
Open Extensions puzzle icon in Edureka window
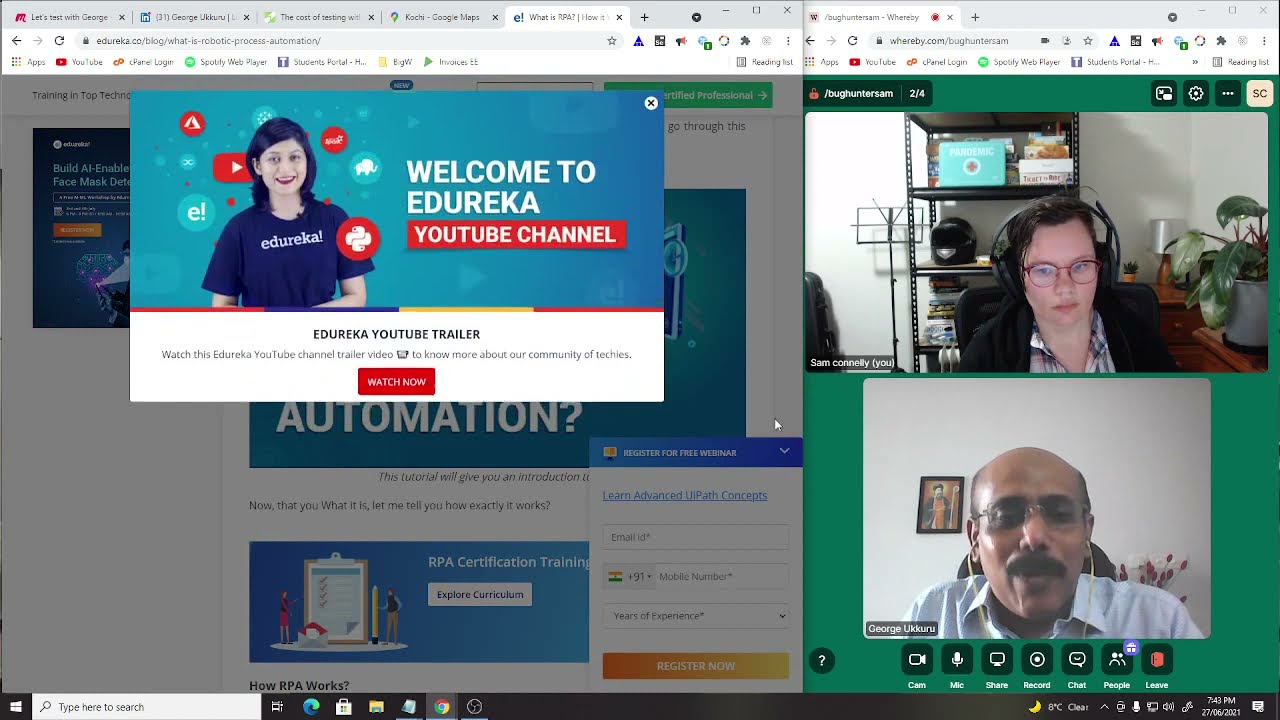(745, 40)
